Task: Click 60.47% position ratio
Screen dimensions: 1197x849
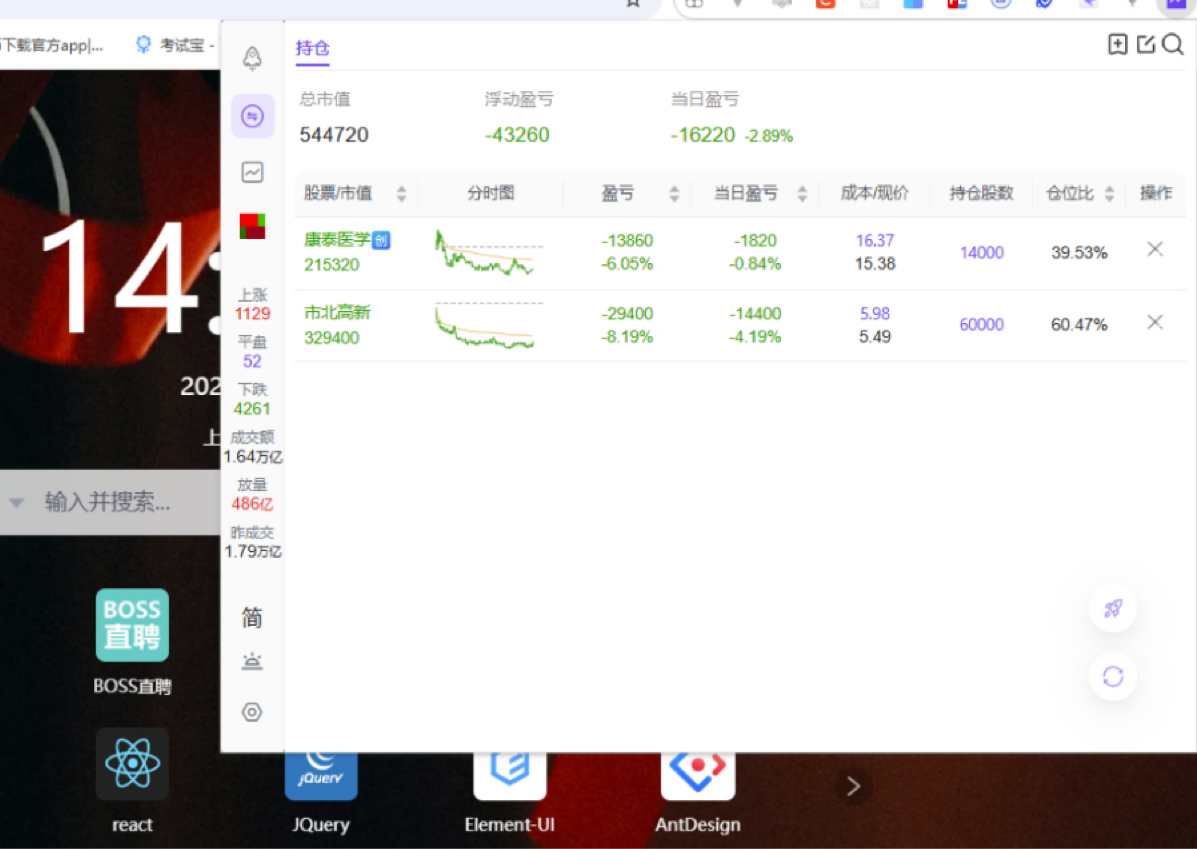Action: [1079, 324]
